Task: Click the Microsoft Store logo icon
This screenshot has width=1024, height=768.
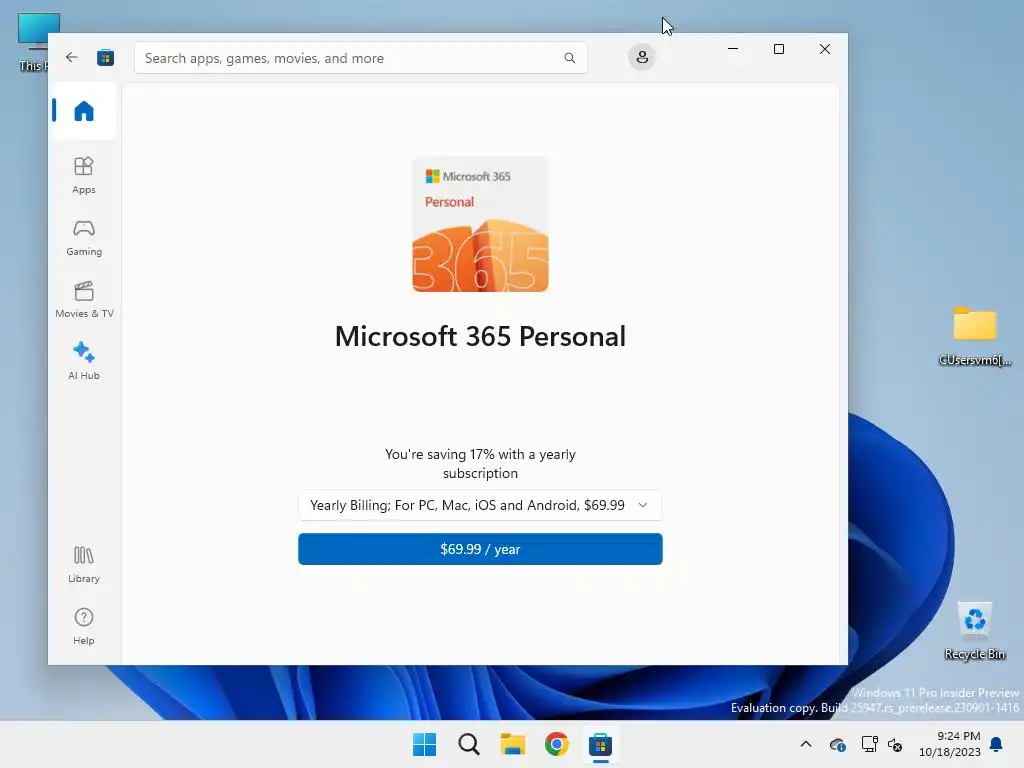Action: (105, 57)
